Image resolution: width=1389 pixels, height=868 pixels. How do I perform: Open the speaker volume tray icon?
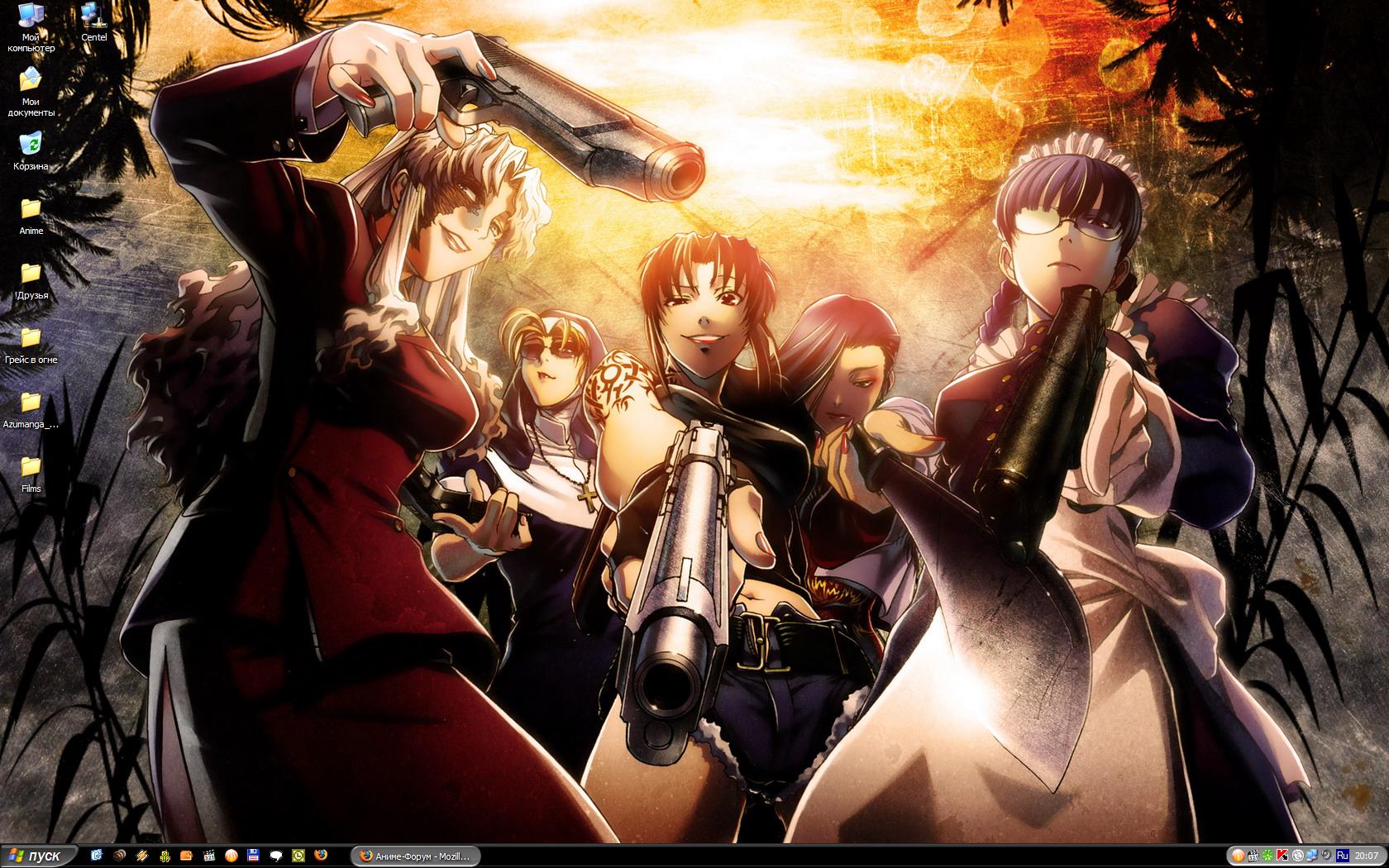1327,856
